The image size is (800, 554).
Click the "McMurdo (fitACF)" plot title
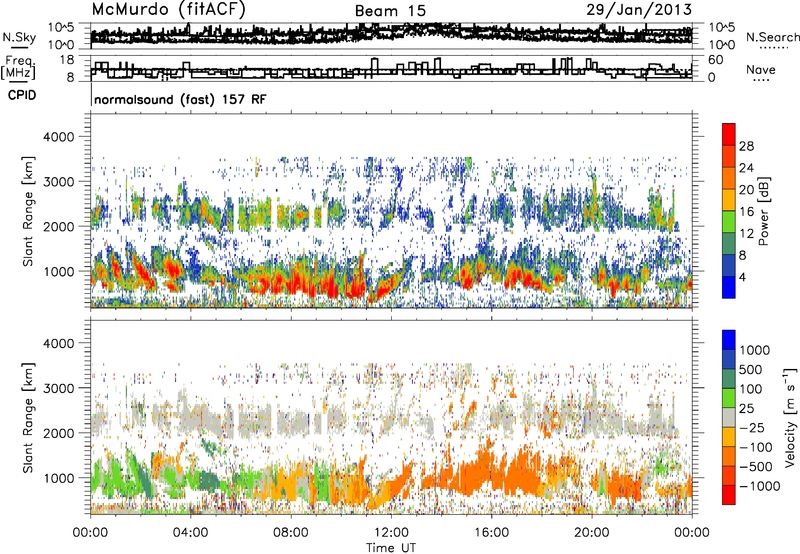(x=168, y=10)
